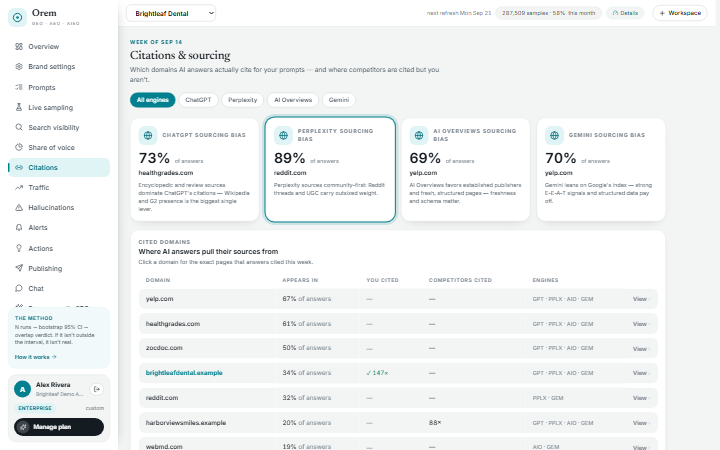Click the Brand settings gear icon
The width and height of the screenshot is (720, 450).
[x=19, y=67]
